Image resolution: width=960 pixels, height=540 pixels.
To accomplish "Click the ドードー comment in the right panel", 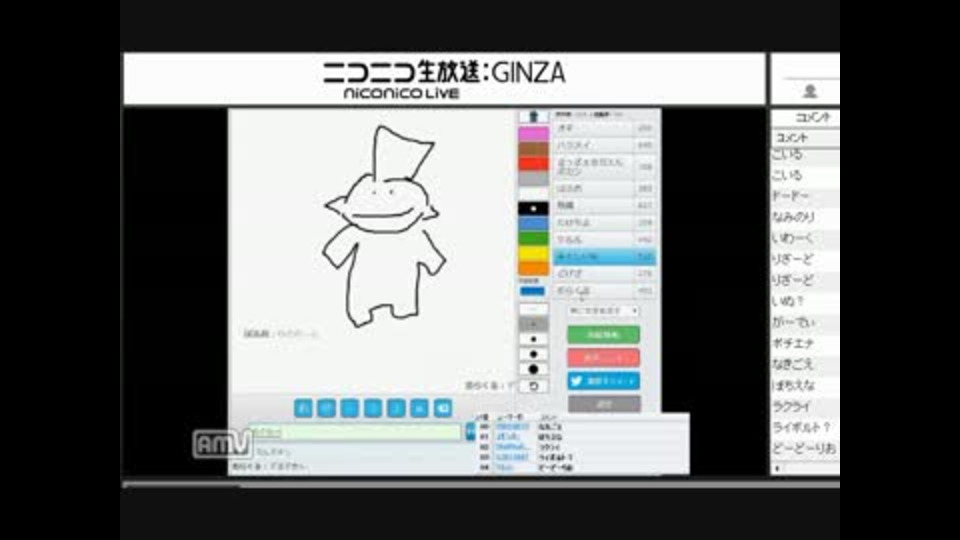I will (790, 196).
